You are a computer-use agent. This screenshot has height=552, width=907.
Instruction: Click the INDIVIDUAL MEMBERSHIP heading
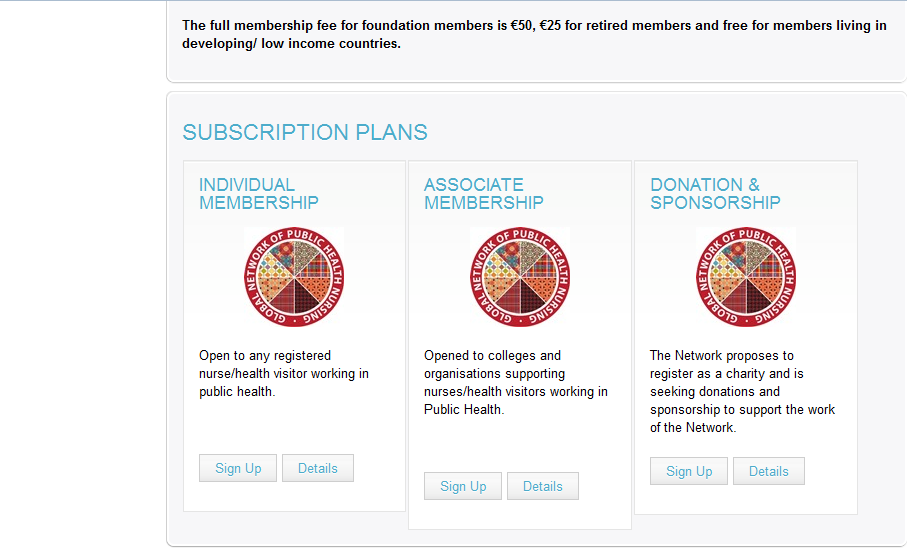(259, 194)
